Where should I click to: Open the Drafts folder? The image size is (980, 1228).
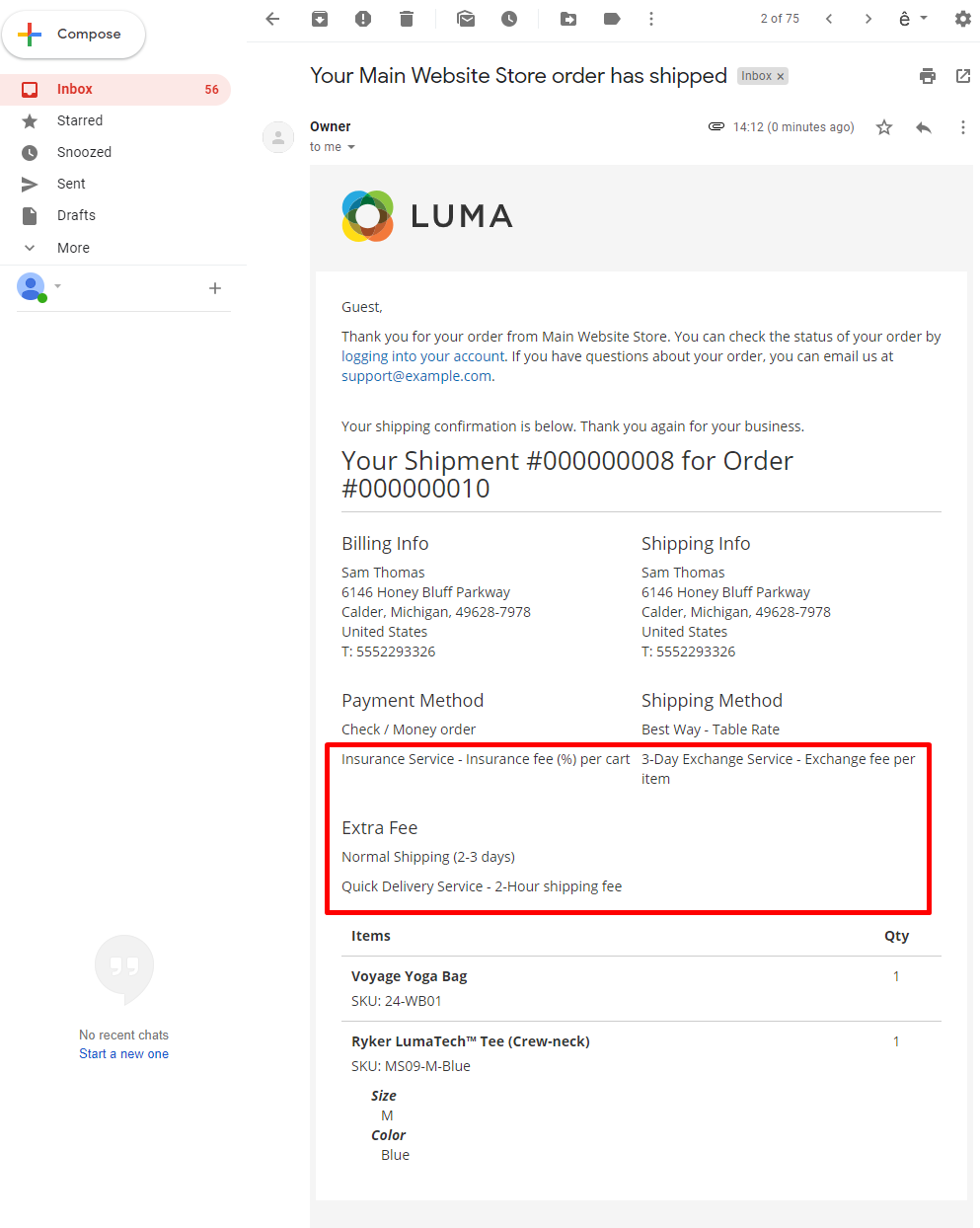(x=76, y=215)
